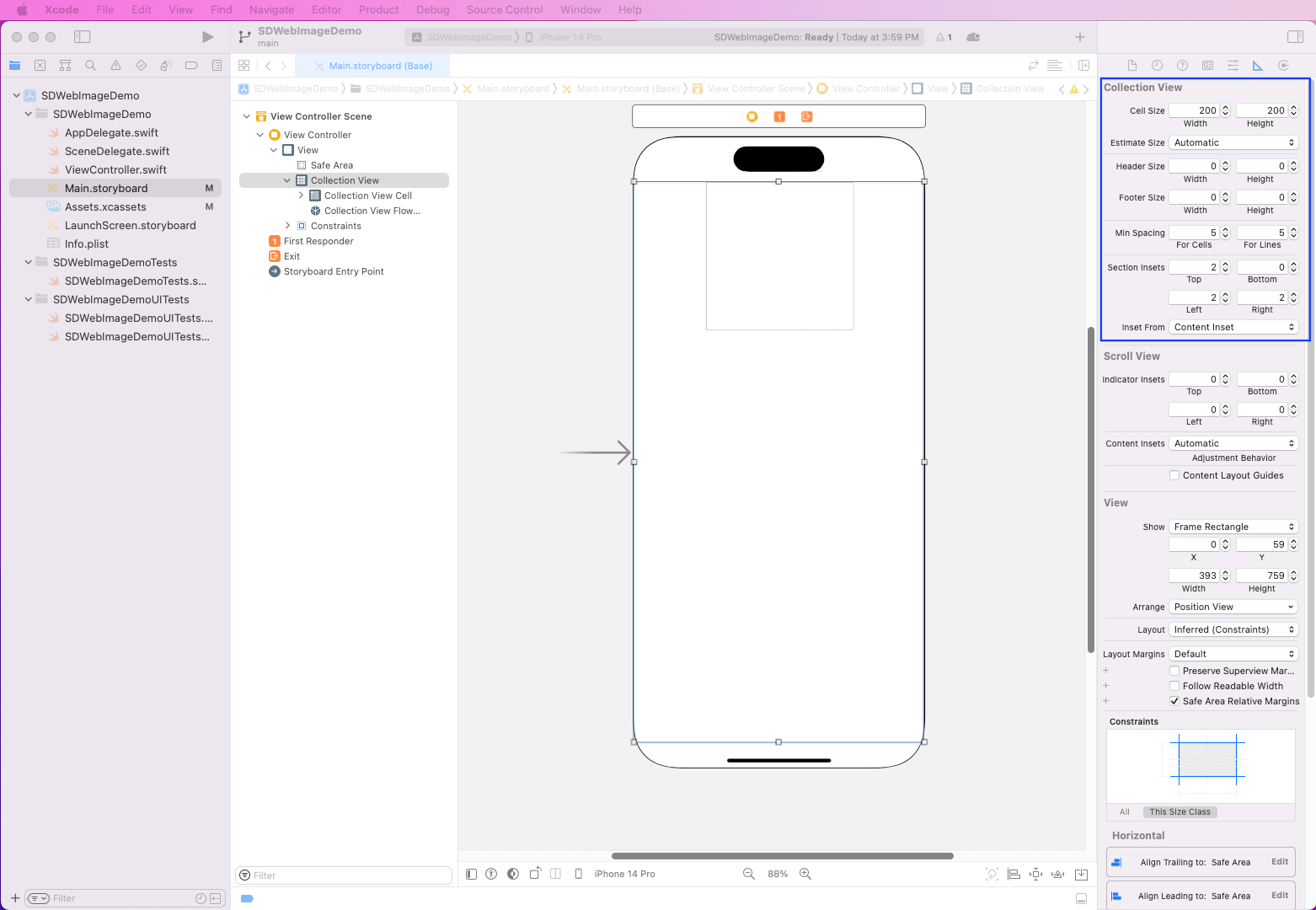Select the Main.storyboard (Base) tab
Viewport: 1316px width, 910px height.
380,66
